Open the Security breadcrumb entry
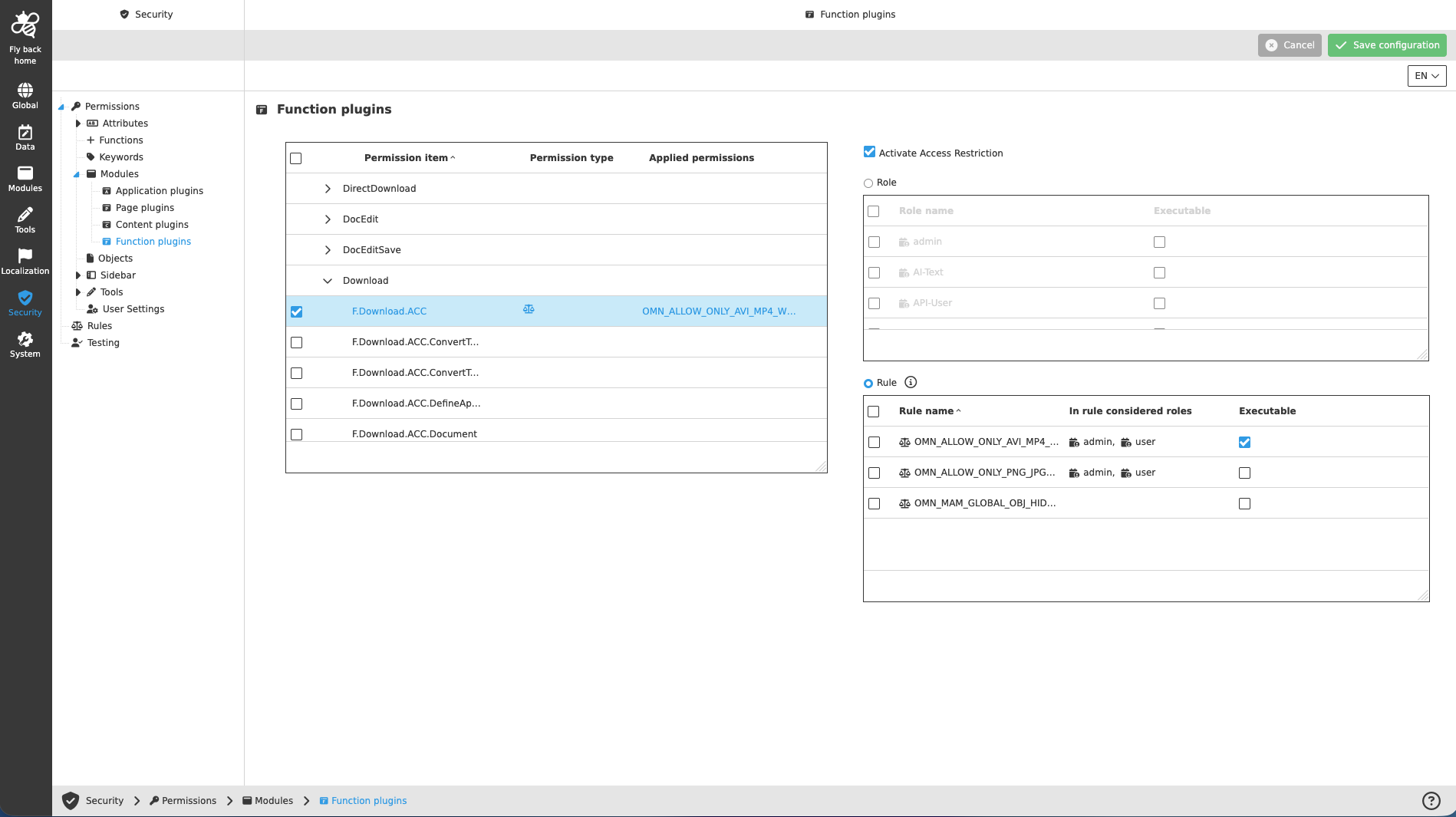Screen dimensions: 1456x817 [104, 800]
